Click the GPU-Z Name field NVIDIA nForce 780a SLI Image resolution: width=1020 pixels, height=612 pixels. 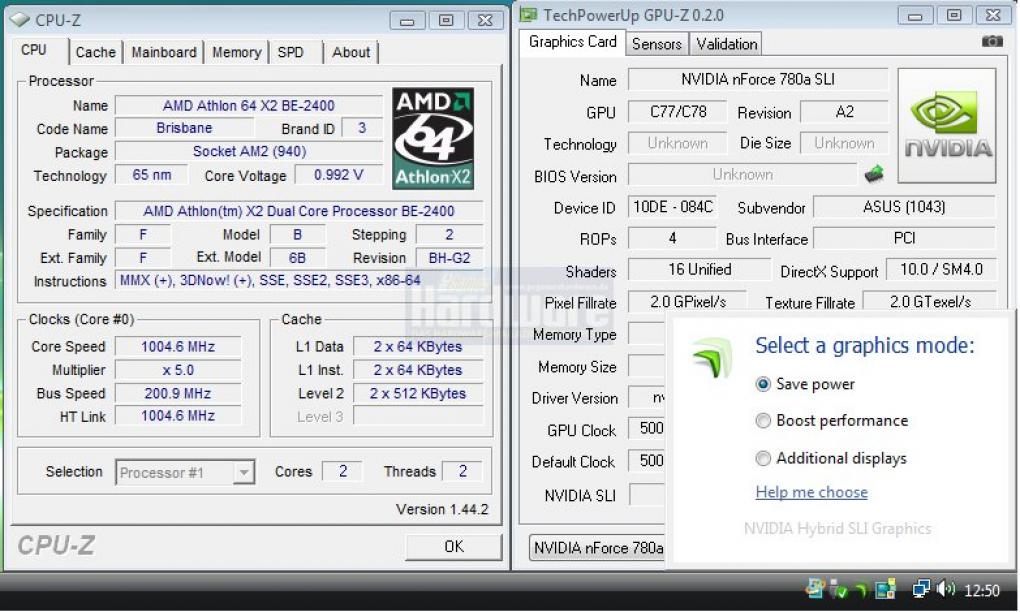coord(757,79)
